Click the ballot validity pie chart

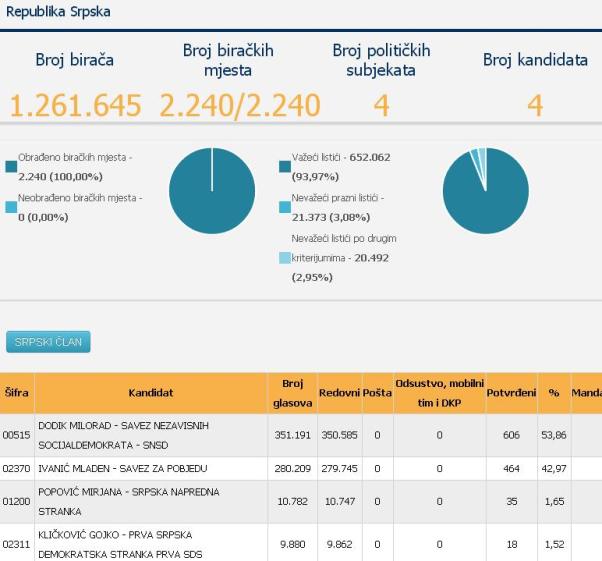[486, 190]
